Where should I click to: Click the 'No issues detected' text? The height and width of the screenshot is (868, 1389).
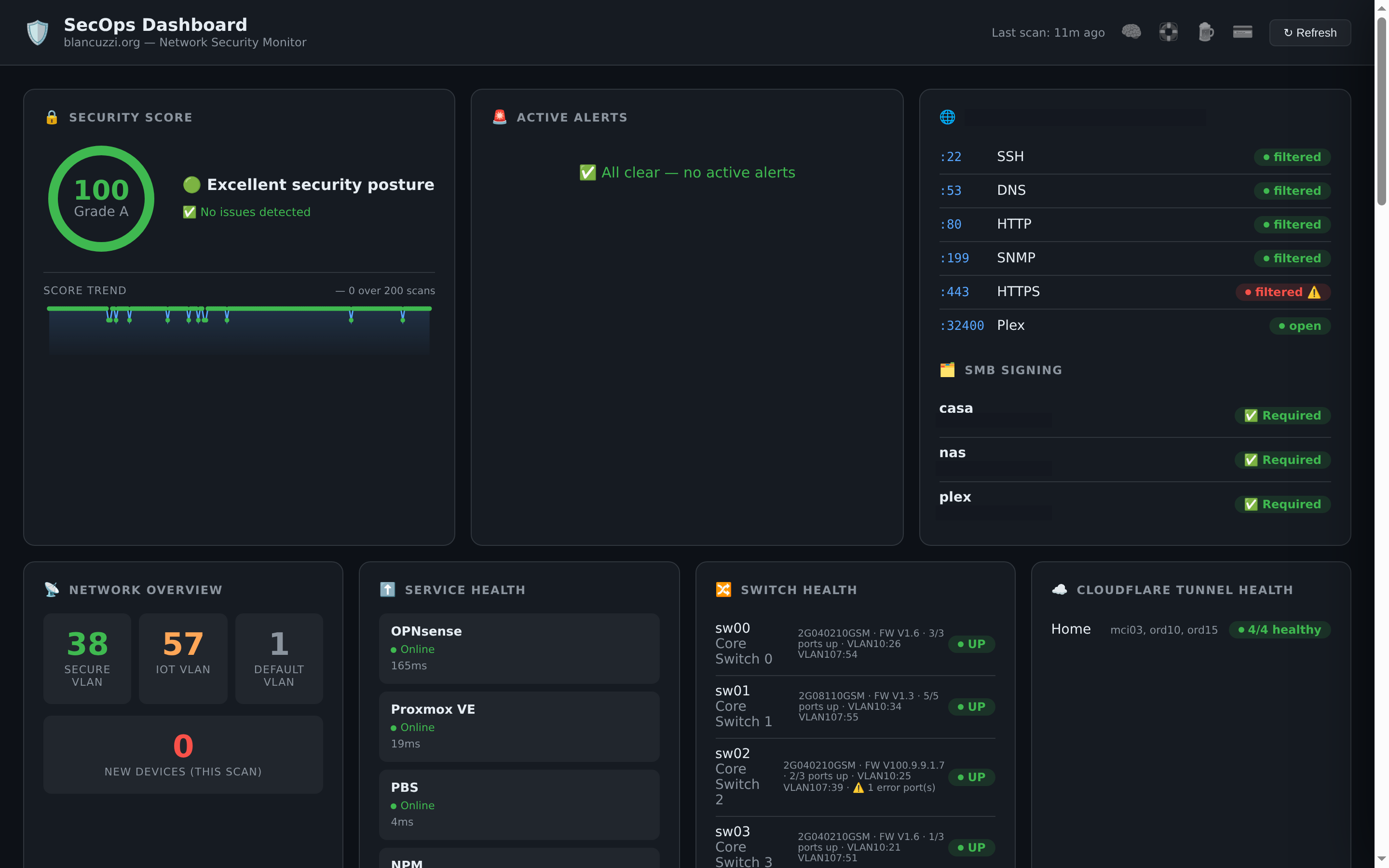[256, 212]
